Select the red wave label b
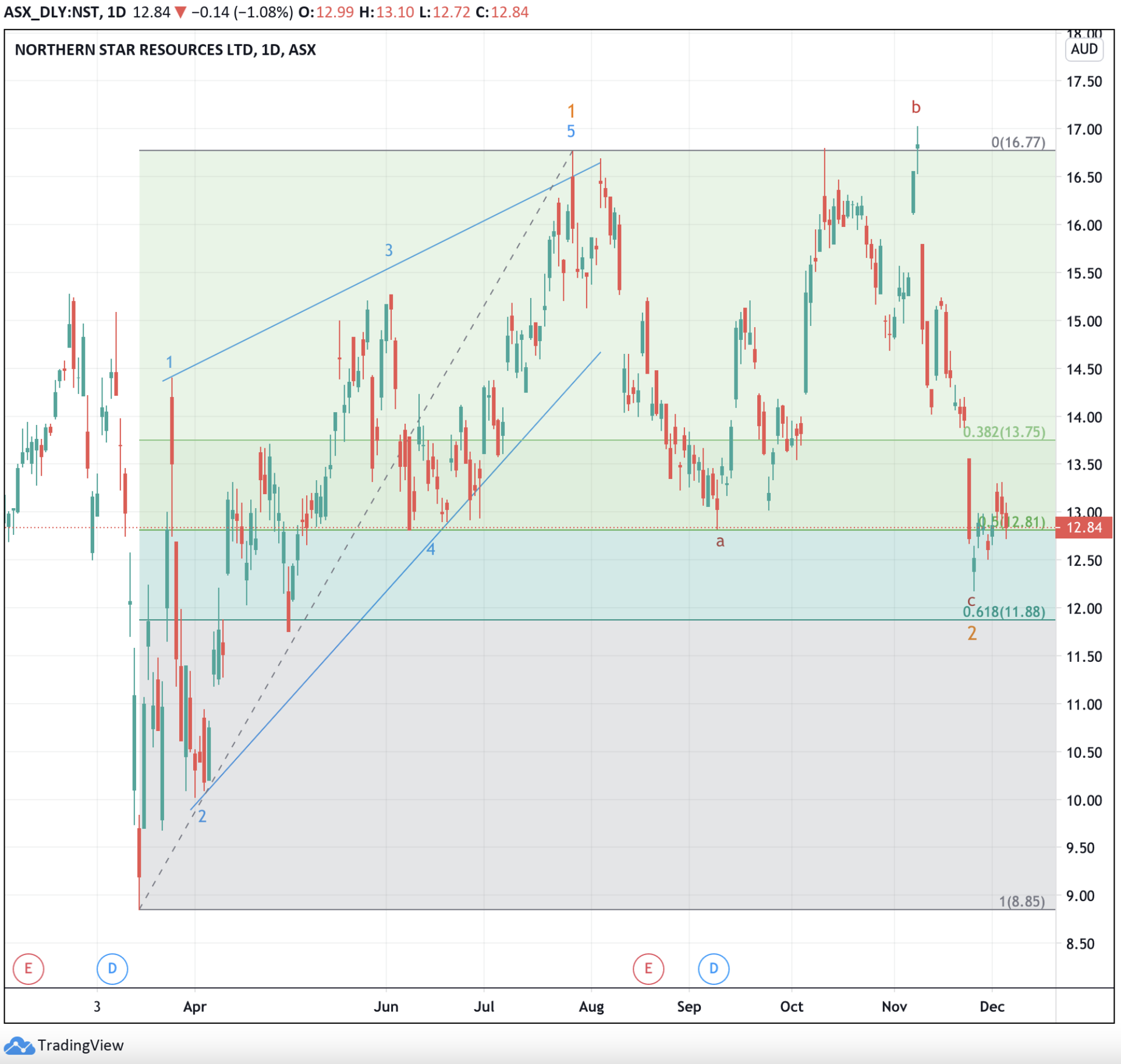 coord(916,107)
